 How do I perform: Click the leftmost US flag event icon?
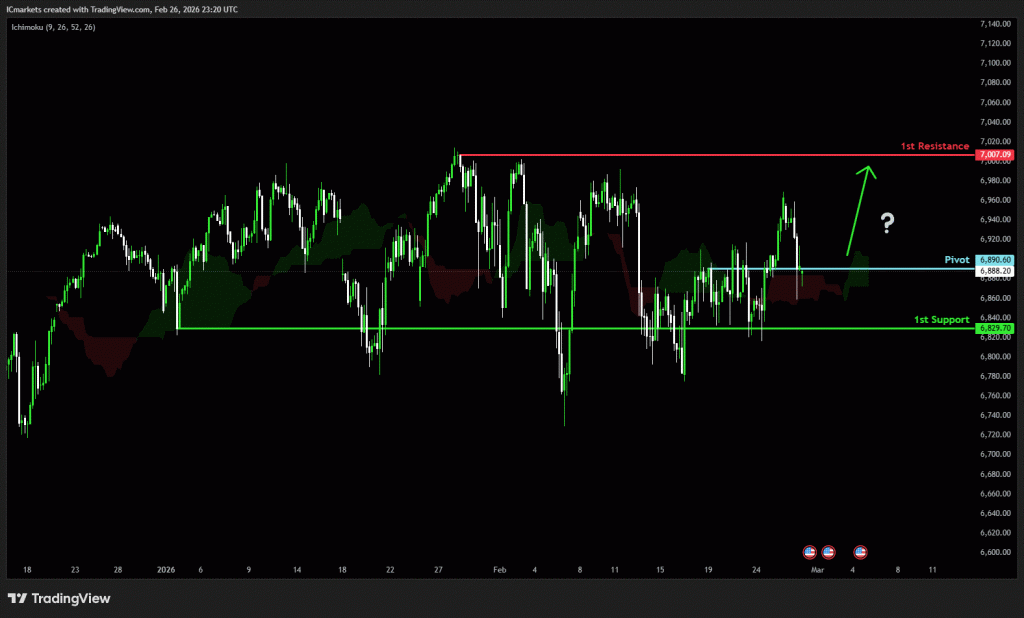pos(810,551)
